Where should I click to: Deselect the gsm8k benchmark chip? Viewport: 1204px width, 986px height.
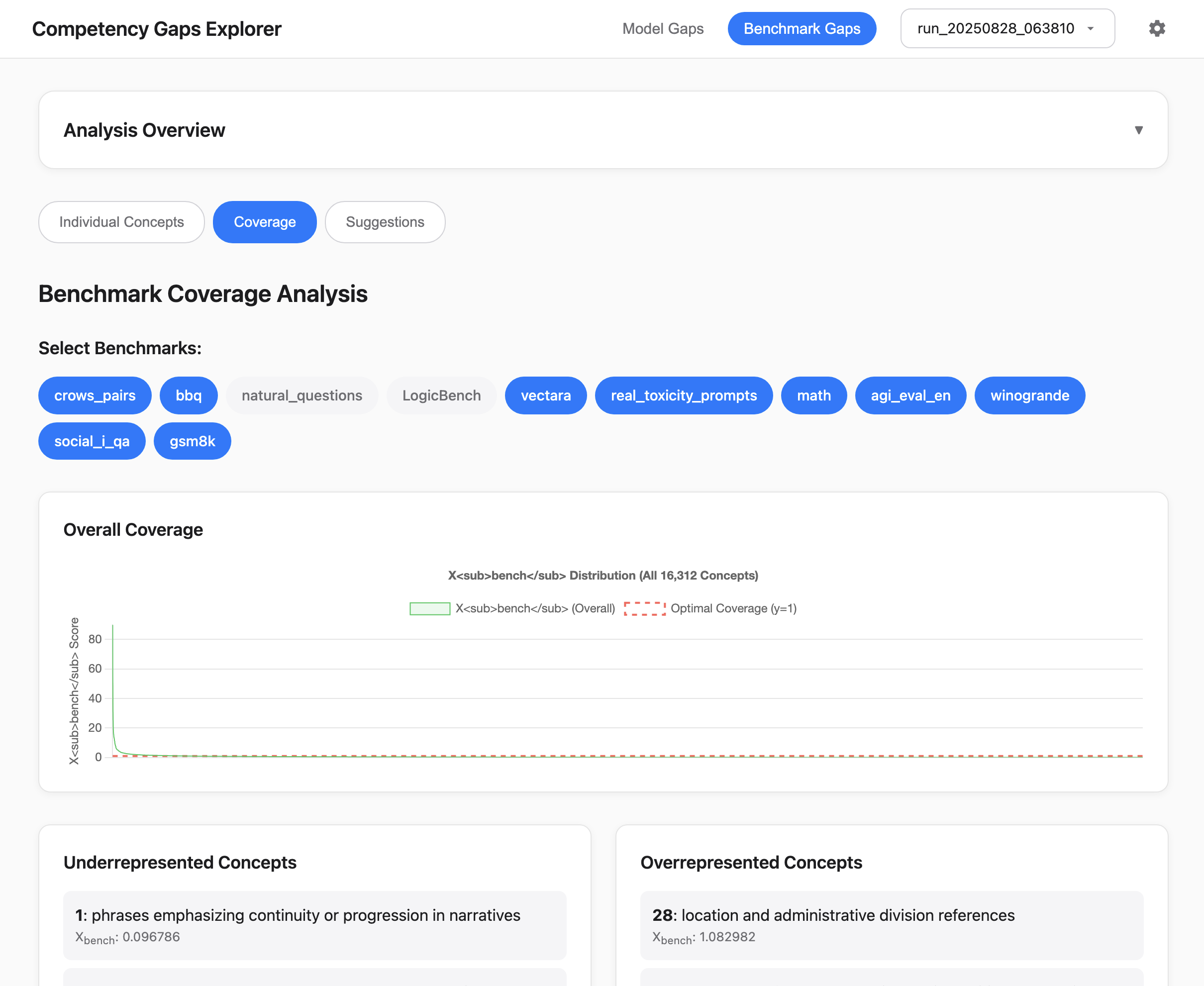point(192,441)
